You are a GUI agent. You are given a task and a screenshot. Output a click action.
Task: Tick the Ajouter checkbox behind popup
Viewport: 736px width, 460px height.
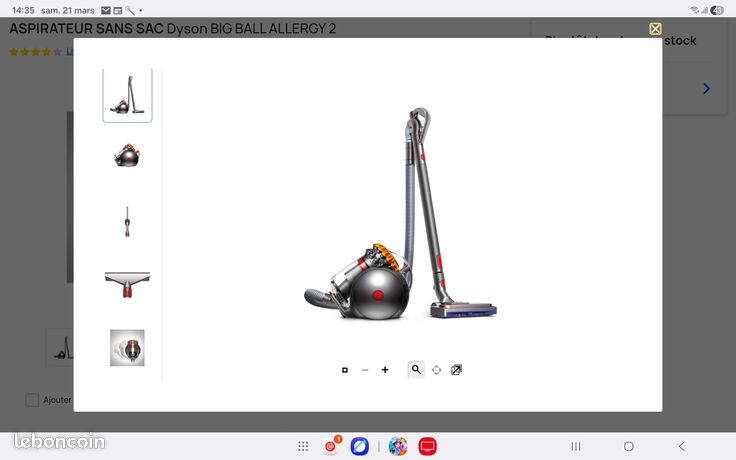32,400
